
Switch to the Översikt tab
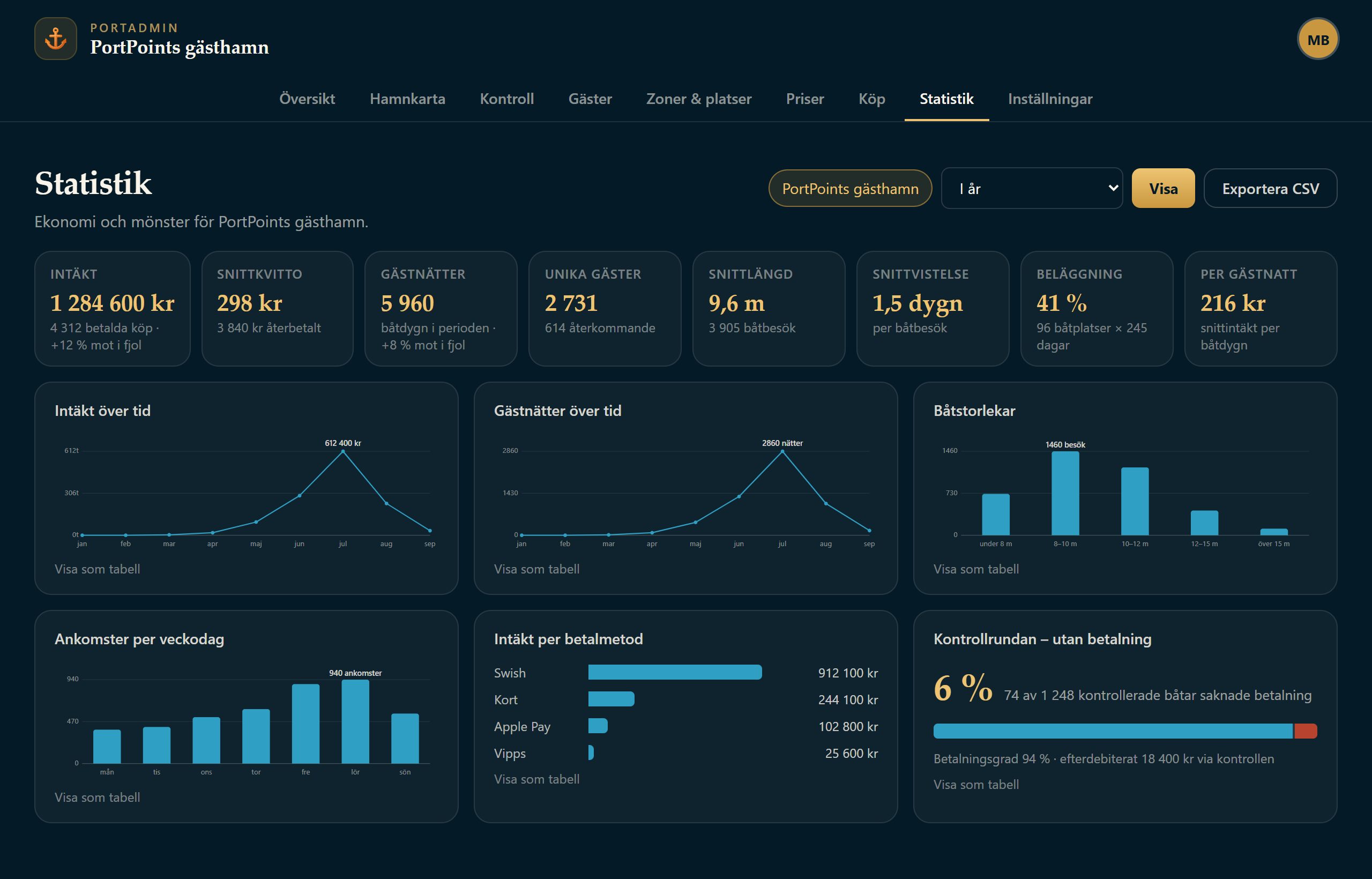[307, 99]
